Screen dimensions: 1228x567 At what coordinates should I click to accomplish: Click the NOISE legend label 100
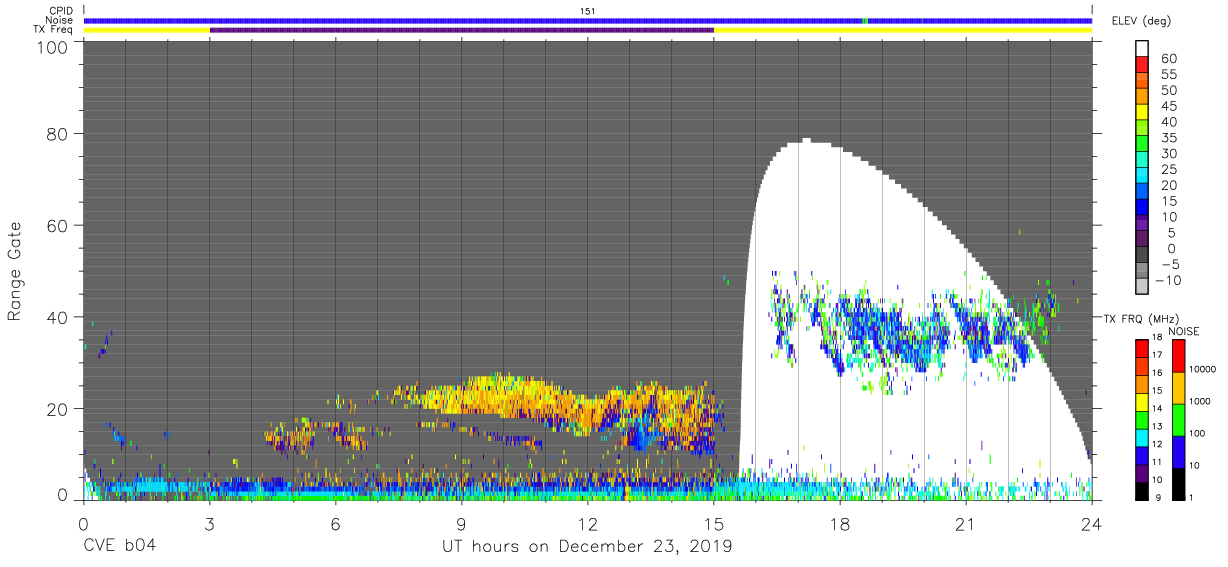[1199, 433]
